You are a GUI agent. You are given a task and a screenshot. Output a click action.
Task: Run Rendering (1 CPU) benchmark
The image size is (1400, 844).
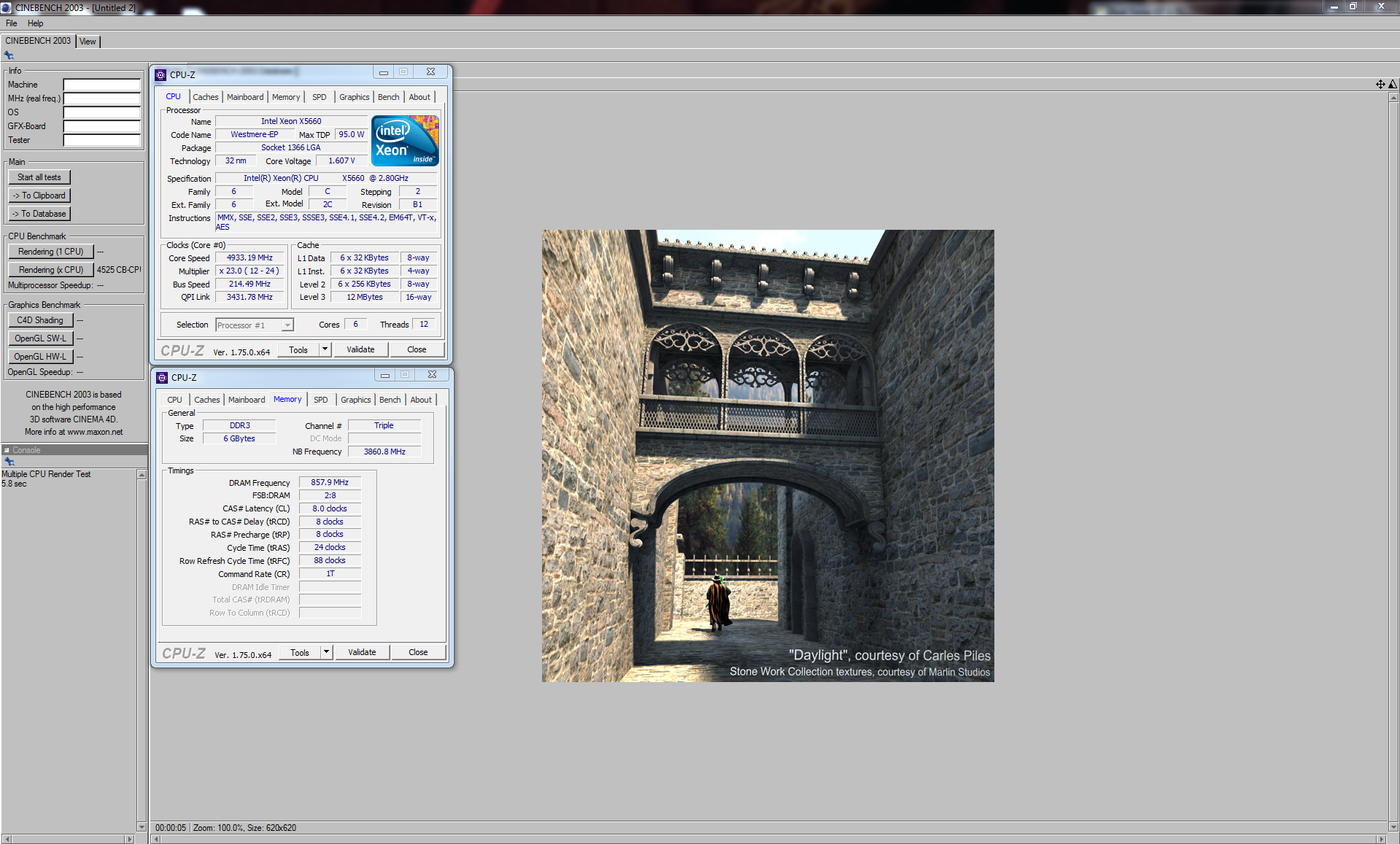(51, 252)
